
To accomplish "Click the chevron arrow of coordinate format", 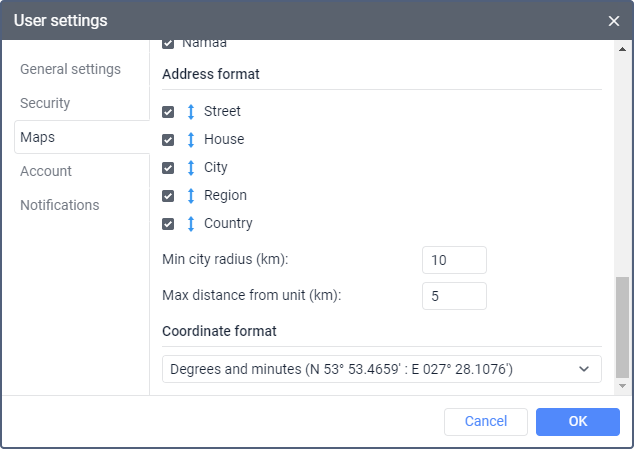I will 584,369.
